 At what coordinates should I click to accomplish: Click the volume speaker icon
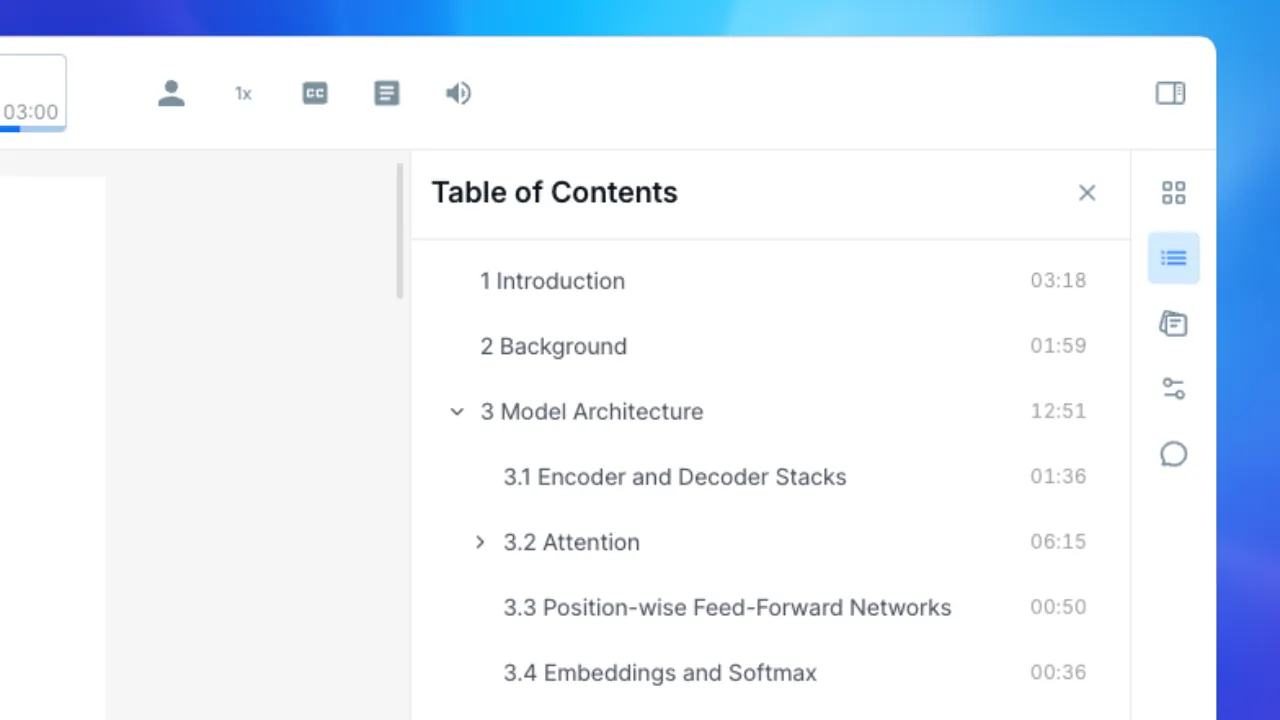click(458, 93)
